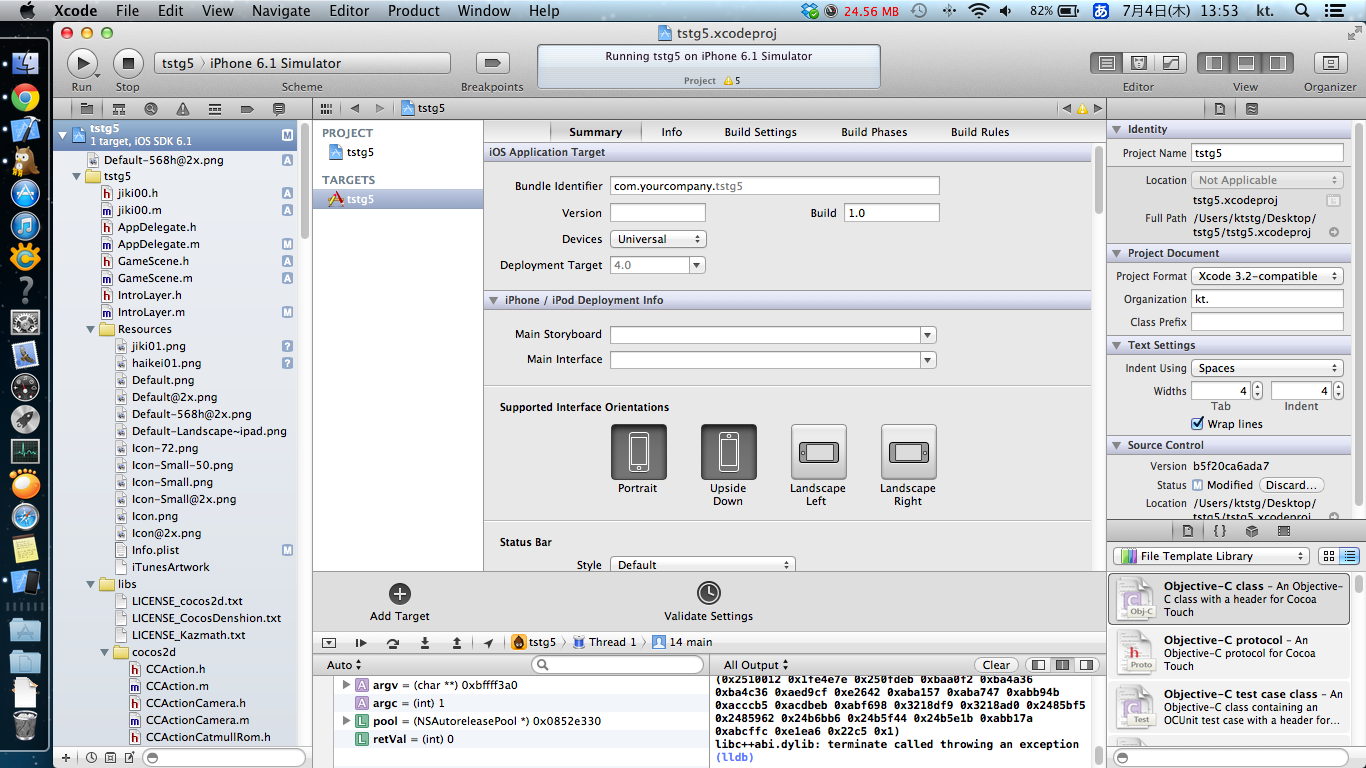The image size is (1366, 768).
Task: Switch to the Build Settings tab
Action: pyautogui.click(x=761, y=132)
